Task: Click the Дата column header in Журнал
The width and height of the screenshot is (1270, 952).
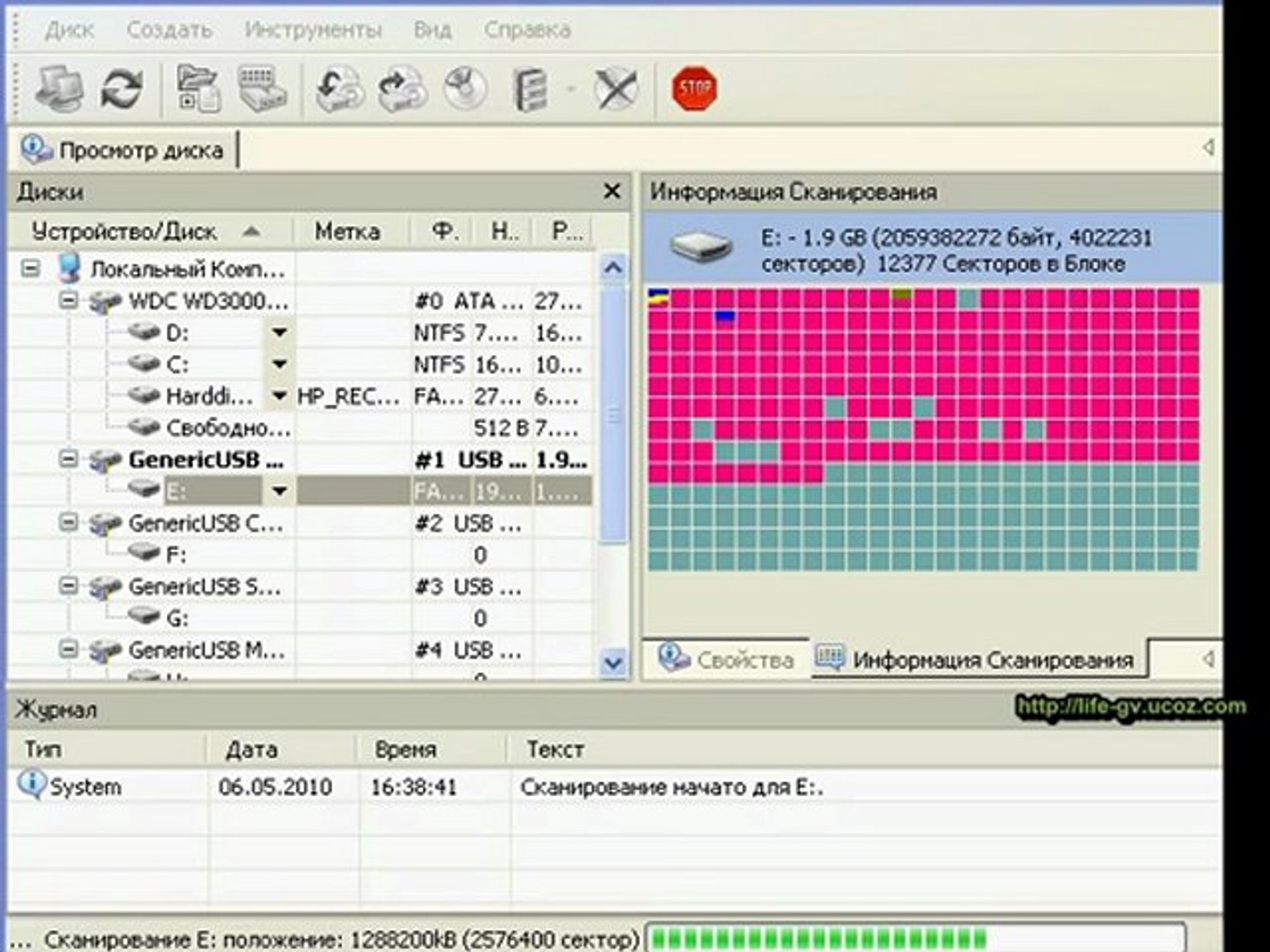Action: [x=282, y=749]
